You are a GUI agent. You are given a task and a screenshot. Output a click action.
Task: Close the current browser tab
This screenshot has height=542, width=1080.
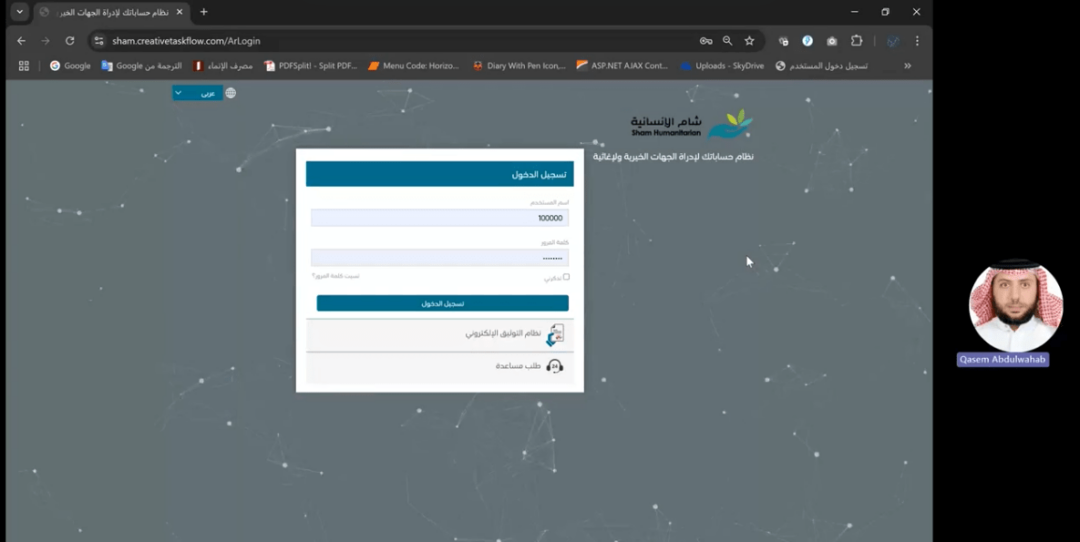click(180, 12)
